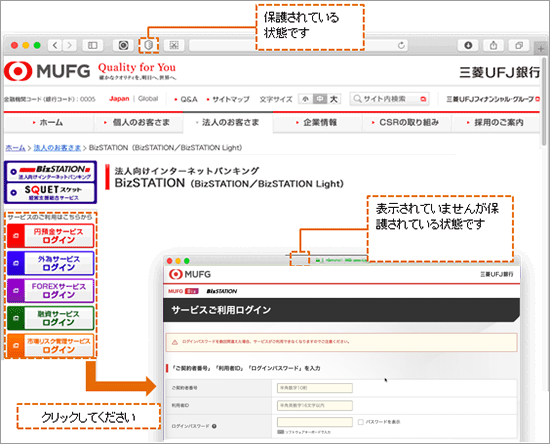Set font size to 小
The height and width of the screenshot is (444, 550).
pyautogui.click(x=306, y=99)
